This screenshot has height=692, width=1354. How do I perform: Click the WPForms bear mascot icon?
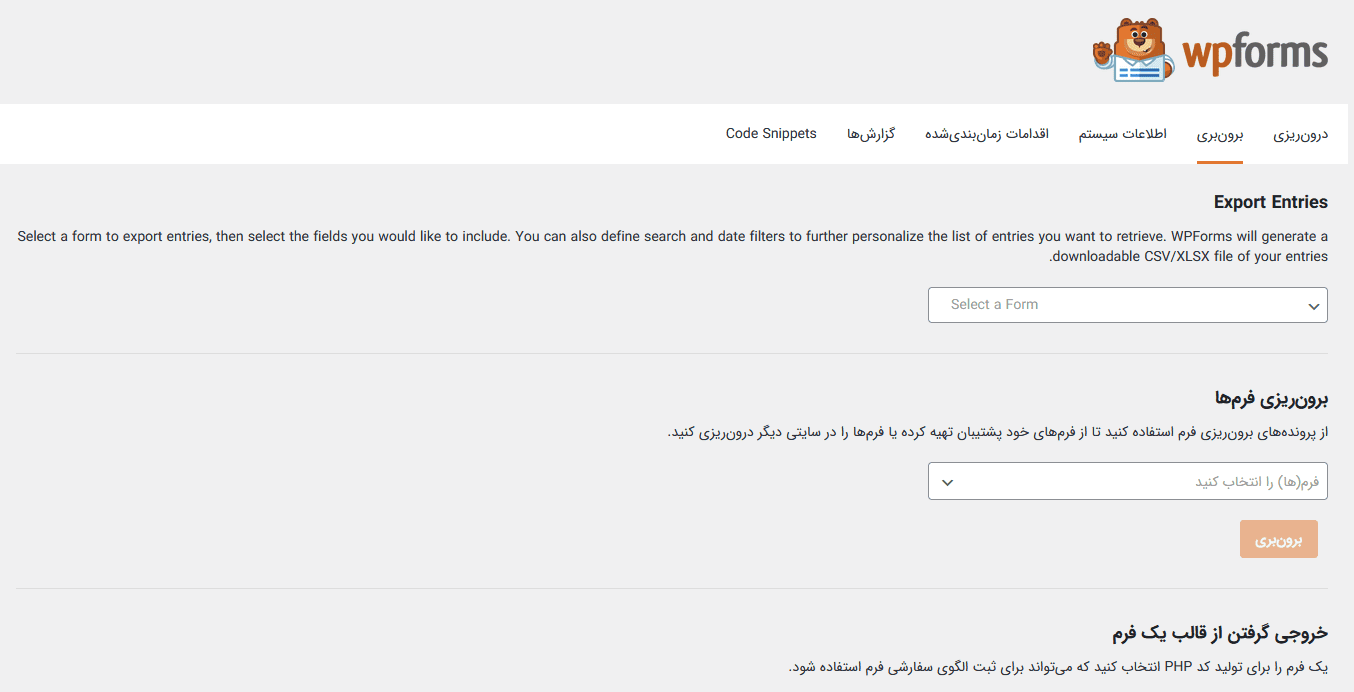(1134, 50)
